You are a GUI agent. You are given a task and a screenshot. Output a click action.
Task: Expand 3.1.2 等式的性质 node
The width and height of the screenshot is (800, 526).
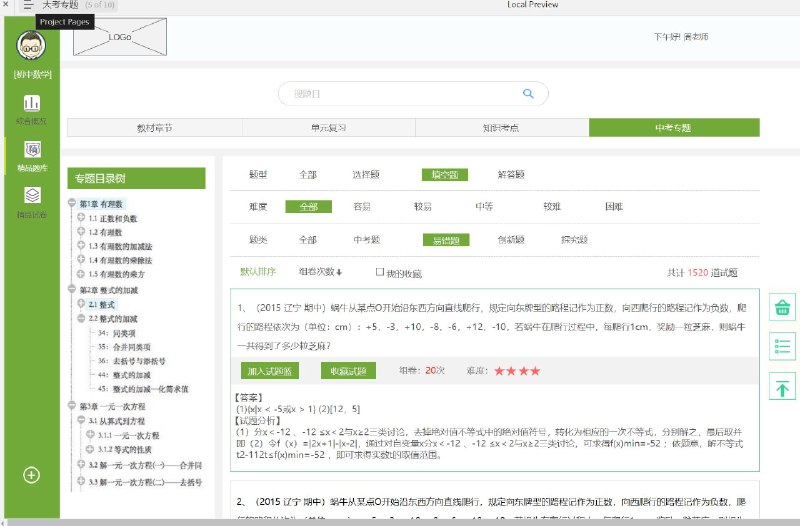[x=90, y=449]
